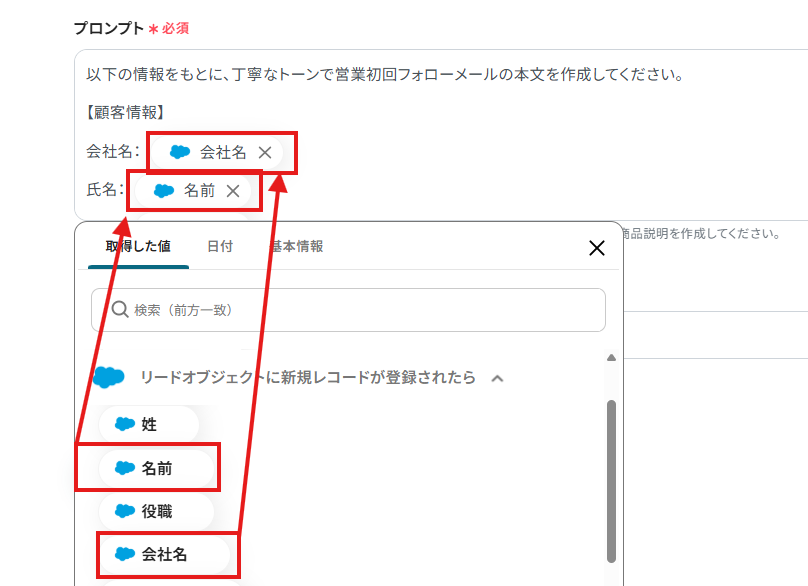The height and width of the screenshot is (586, 808).
Task: Focus the 検索（前方一致）search field
Action: [x=360, y=310]
